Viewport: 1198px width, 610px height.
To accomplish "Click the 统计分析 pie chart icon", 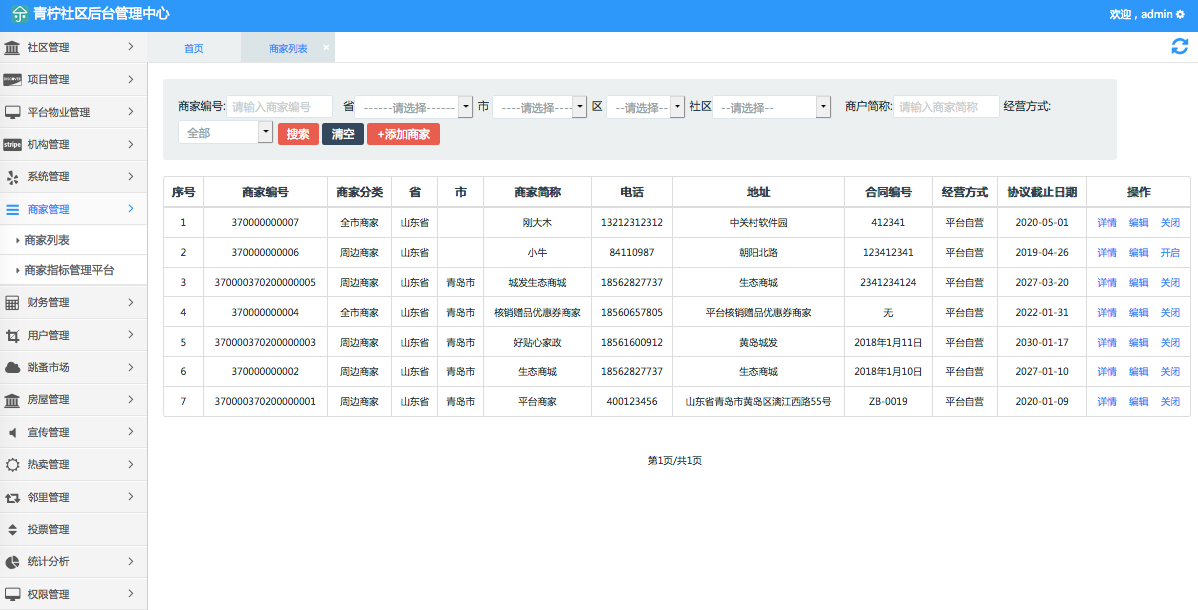I will 12,562.
